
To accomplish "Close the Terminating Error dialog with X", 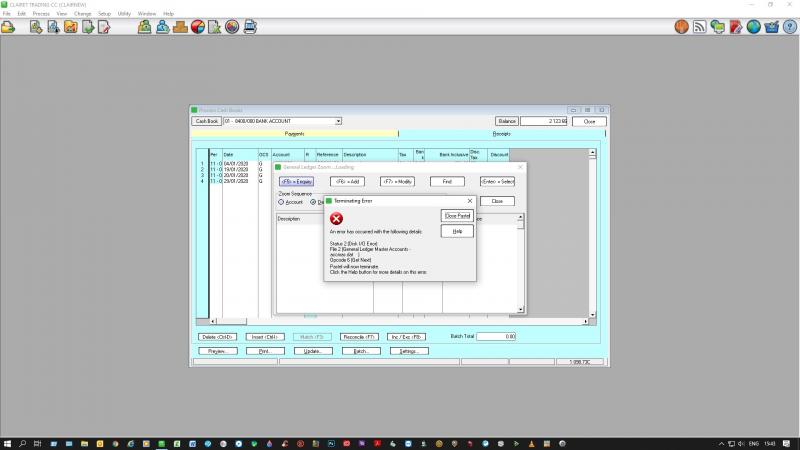I will coord(470,201).
